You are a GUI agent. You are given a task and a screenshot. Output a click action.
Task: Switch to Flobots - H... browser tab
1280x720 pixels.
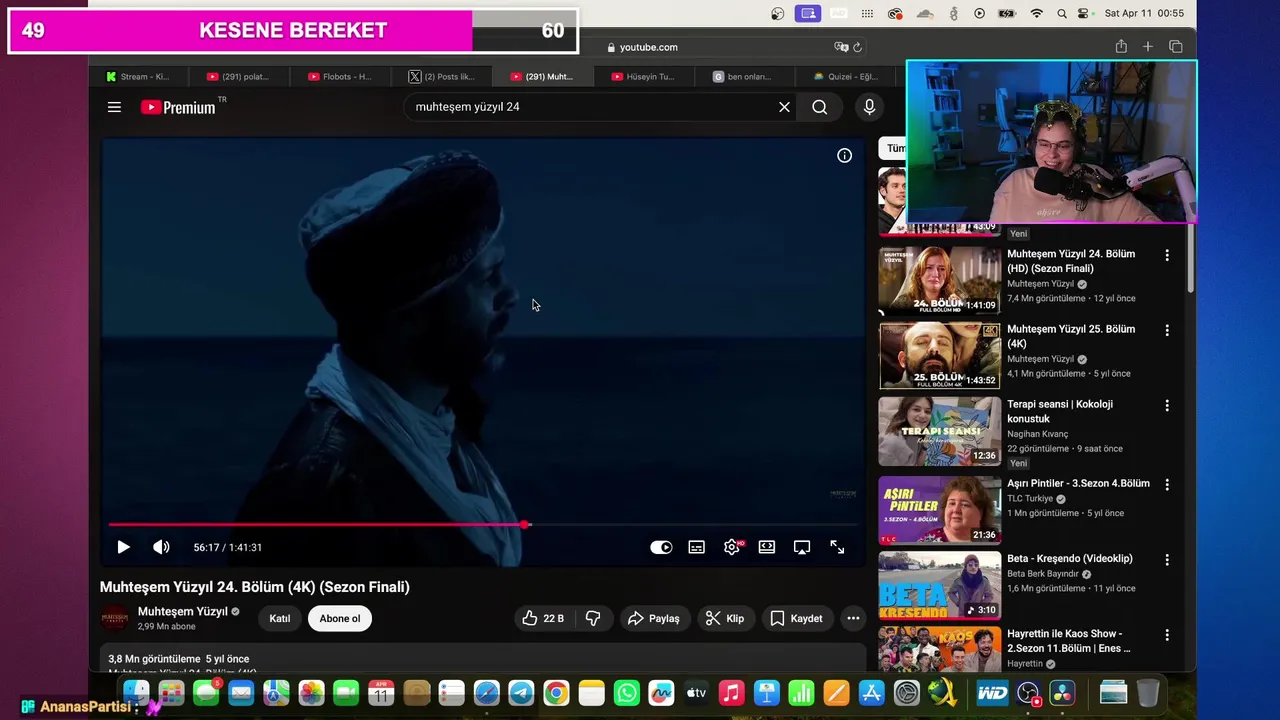click(340, 76)
